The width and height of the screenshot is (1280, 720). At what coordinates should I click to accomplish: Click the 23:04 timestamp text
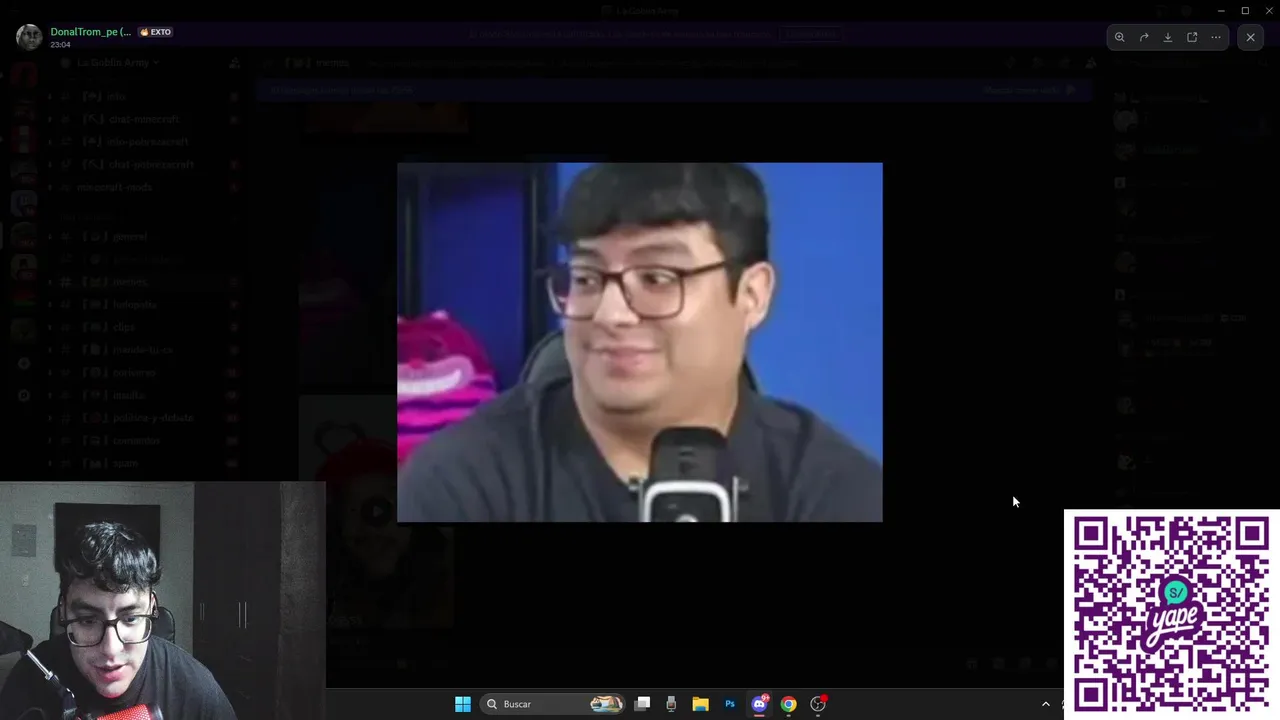60,45
